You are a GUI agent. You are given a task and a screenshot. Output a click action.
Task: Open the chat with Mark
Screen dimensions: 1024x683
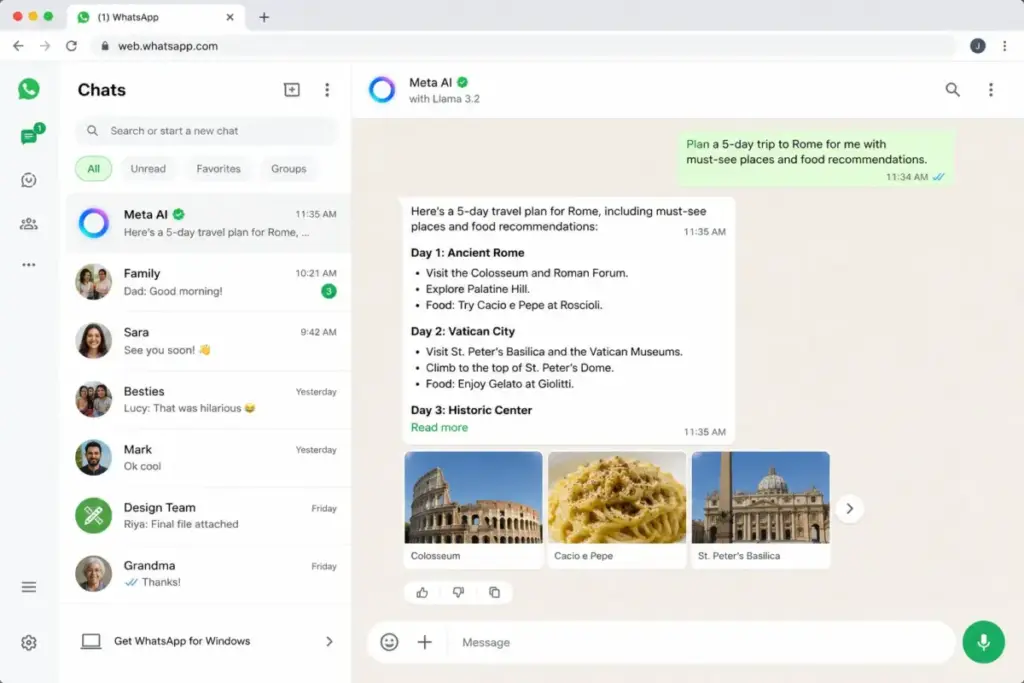(208, 458)
